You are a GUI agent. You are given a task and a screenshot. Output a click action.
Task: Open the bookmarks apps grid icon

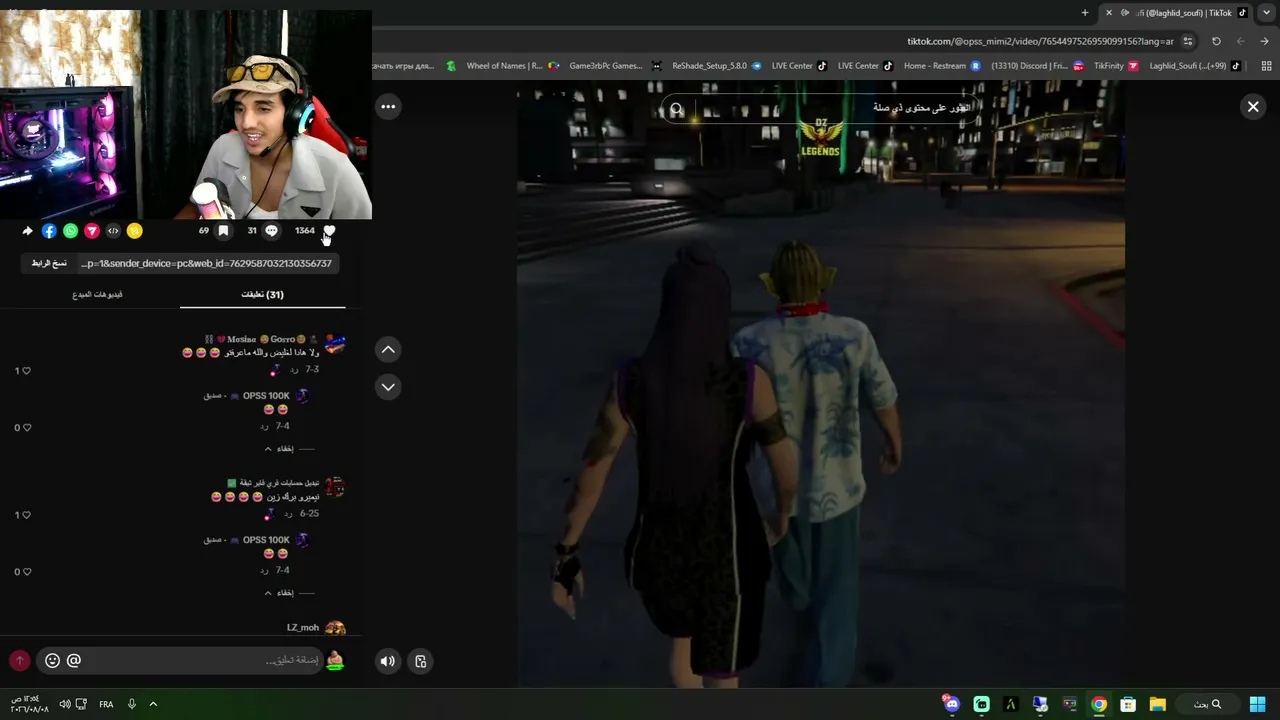click(x=1267, y=66)
